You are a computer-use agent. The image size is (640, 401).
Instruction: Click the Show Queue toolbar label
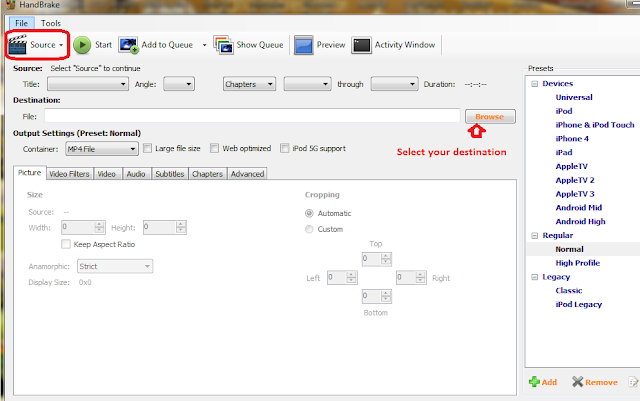260,45
